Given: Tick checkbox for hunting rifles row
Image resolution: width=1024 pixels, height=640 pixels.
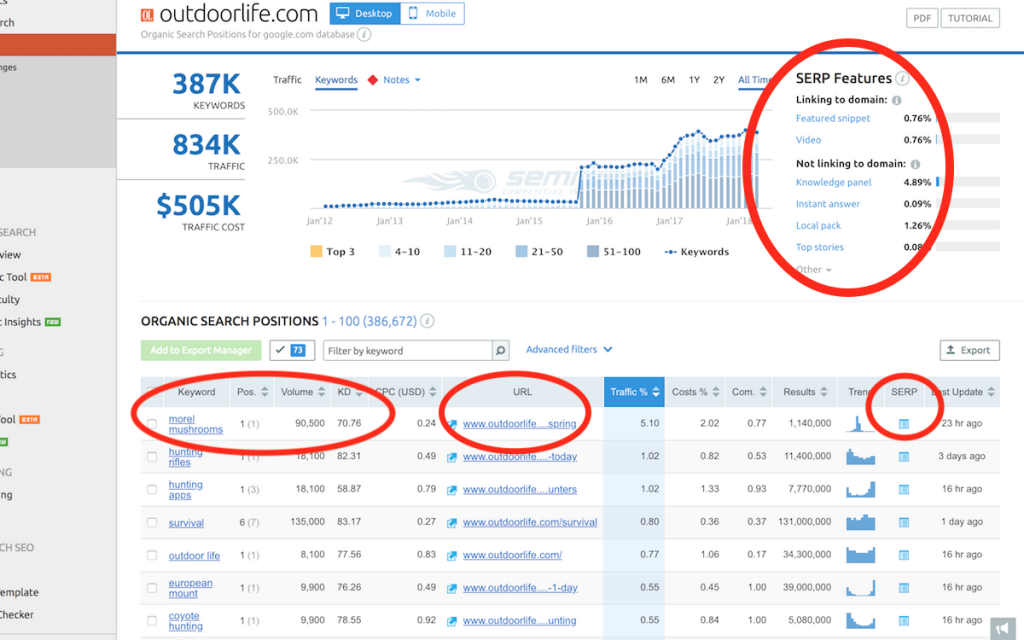Looking at the screenshot, I should [152, 456].
